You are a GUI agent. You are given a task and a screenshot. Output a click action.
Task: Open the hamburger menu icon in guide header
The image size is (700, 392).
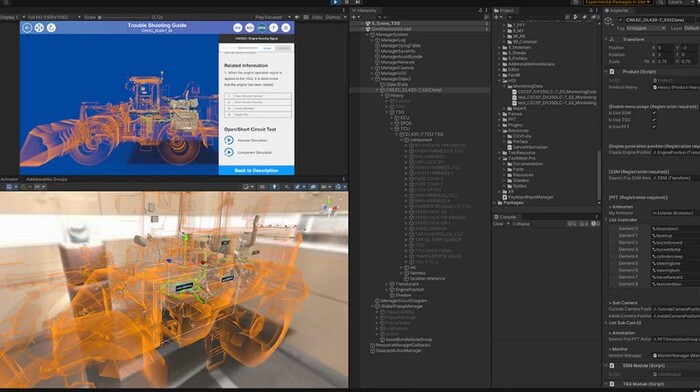(286, 28)
